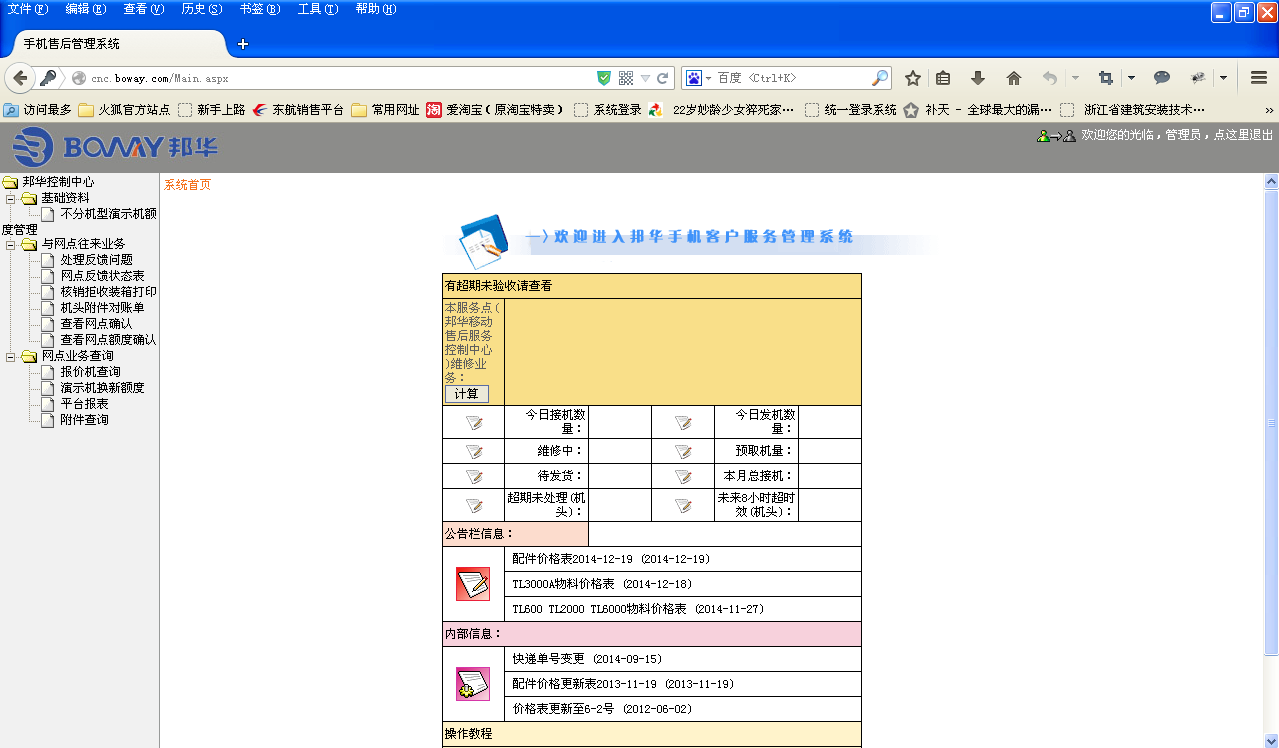Click the QR code icon in address bar

click(x=626, y=78)
